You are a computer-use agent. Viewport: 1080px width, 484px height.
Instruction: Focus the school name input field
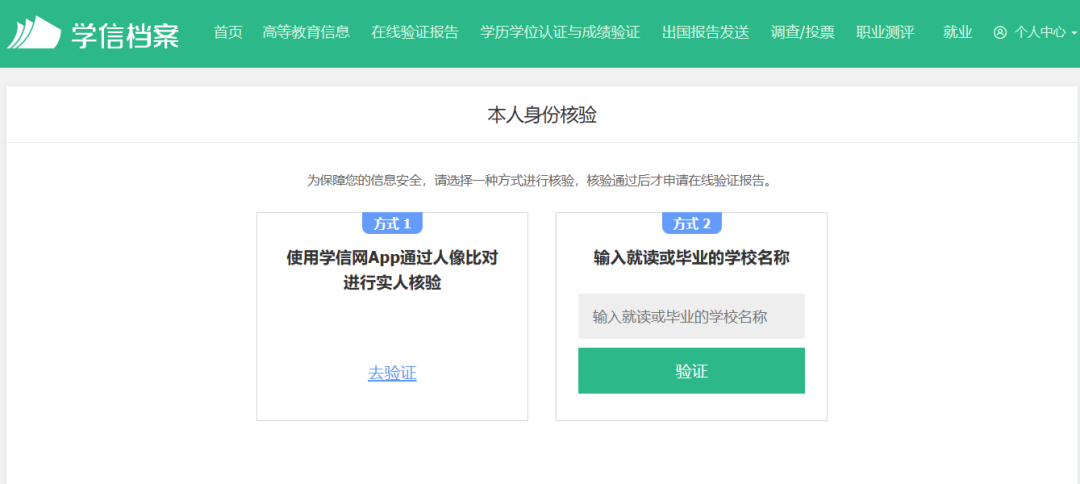click(691, 316)
